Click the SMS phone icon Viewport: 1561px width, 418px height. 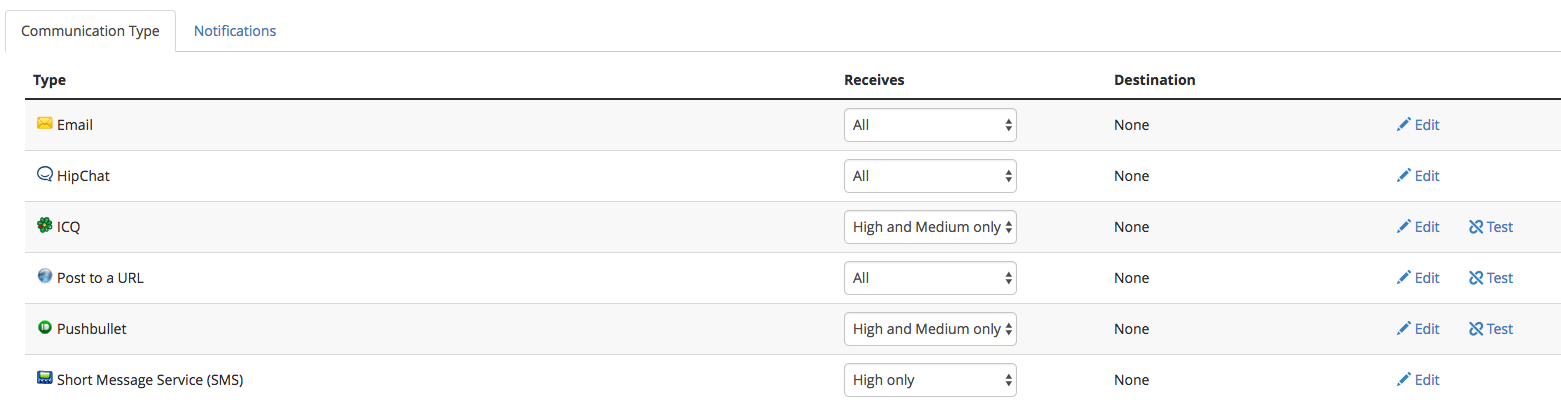pyautogui.click(x=44, y=378)
